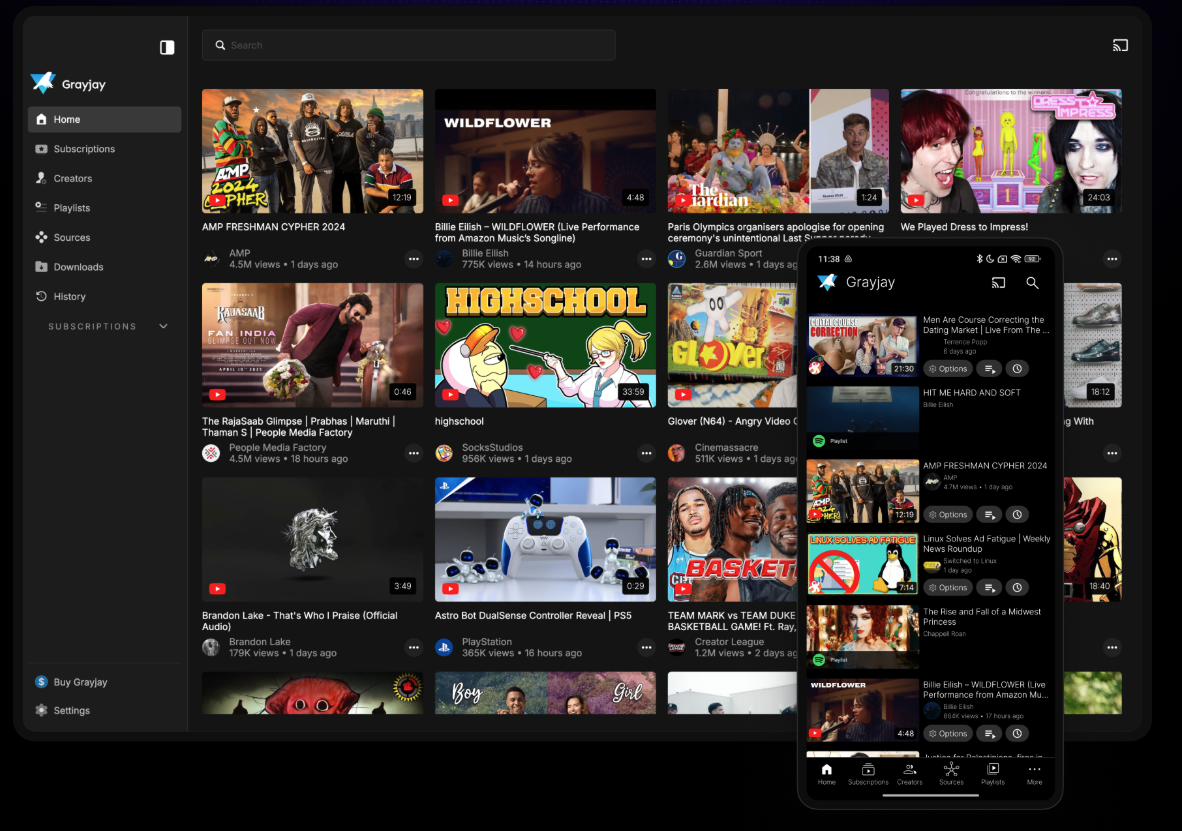Screen dimensions: 1182x831
Task: Tap Options for Linux Solves Ad Fatigue
Action: [948, 587]
